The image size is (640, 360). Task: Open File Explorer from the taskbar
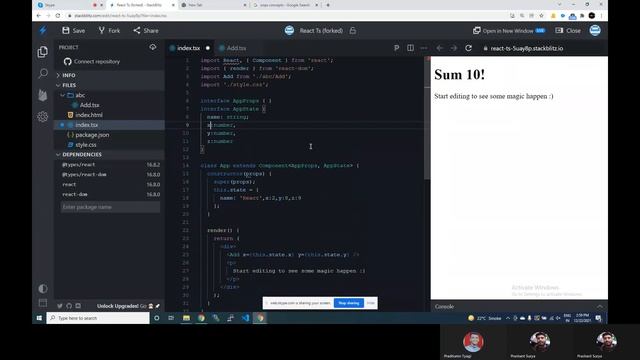click(186, 318)
